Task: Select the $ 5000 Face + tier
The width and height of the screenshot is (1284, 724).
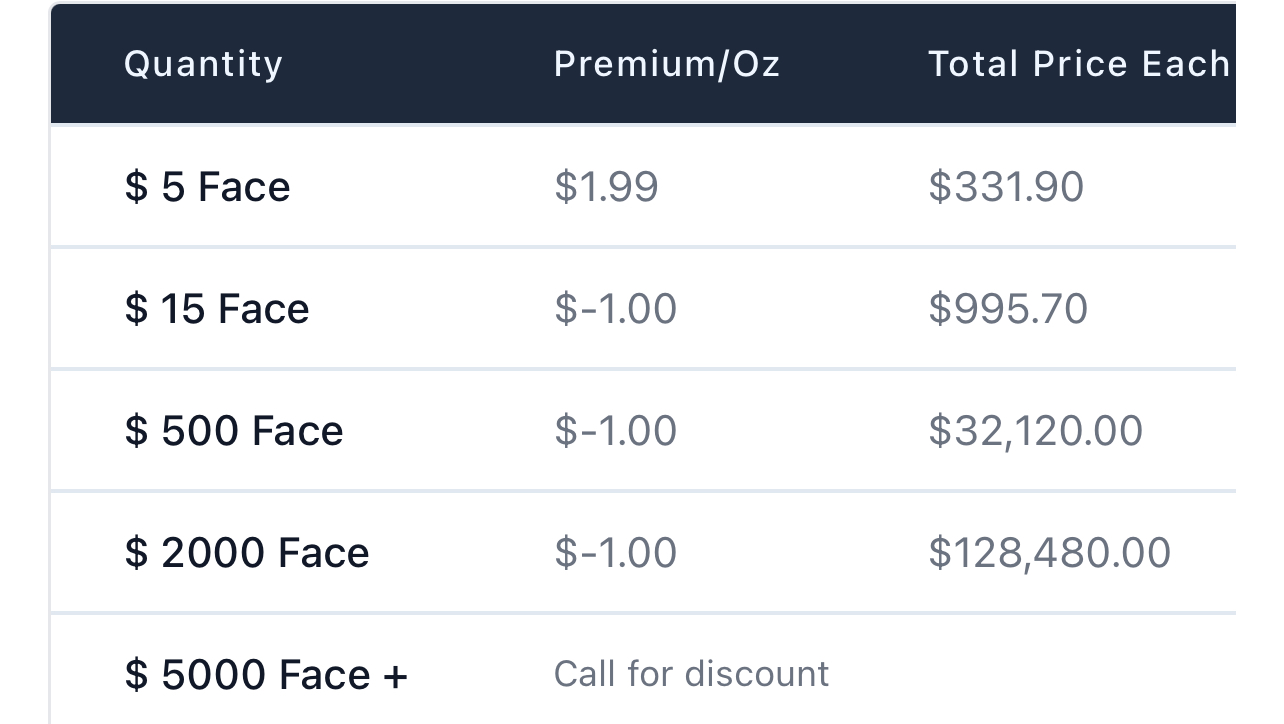Action: [x=265, y=675]
